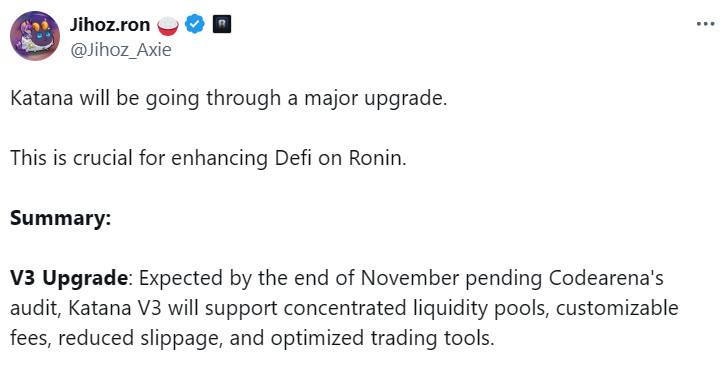728x369 pixels.
Task: Click the 'Katana will be going through' sentence
Action: click(x=228, y=98)
